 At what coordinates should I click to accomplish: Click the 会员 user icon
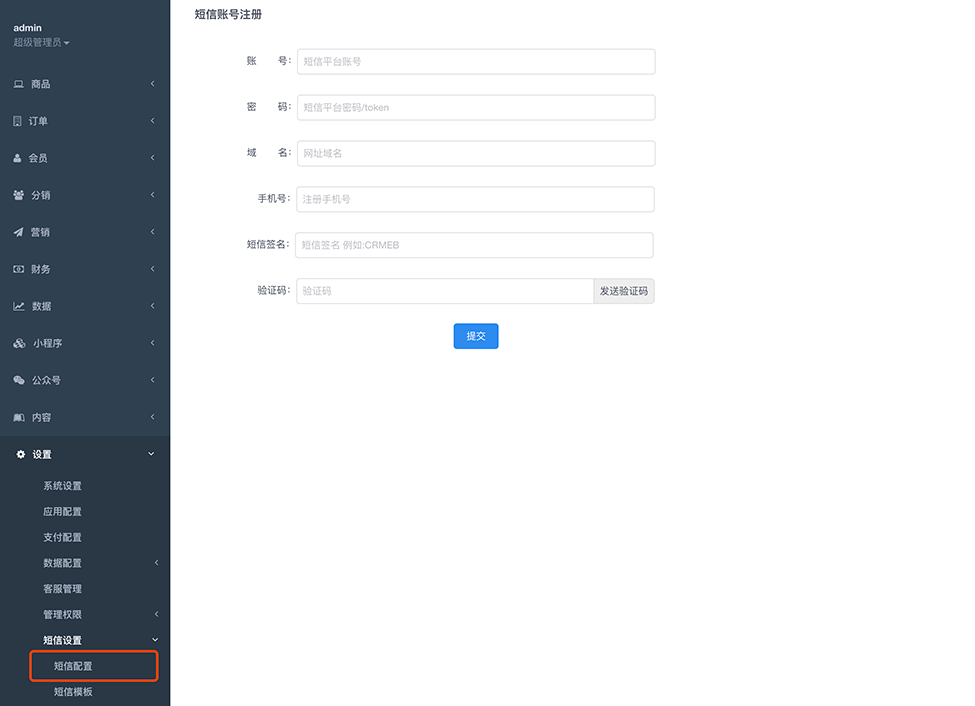(x=17, y=158)
